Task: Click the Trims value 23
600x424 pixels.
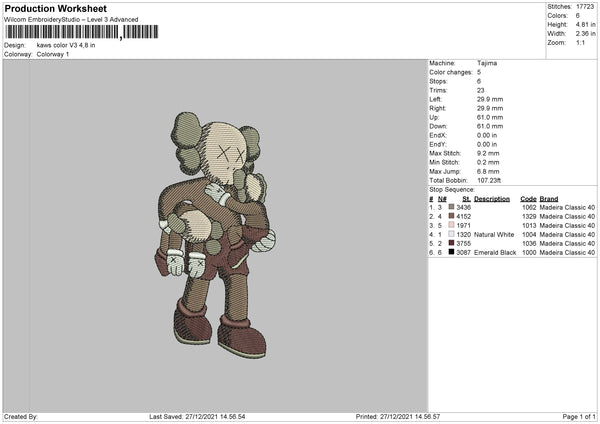Action: [481, 90]
